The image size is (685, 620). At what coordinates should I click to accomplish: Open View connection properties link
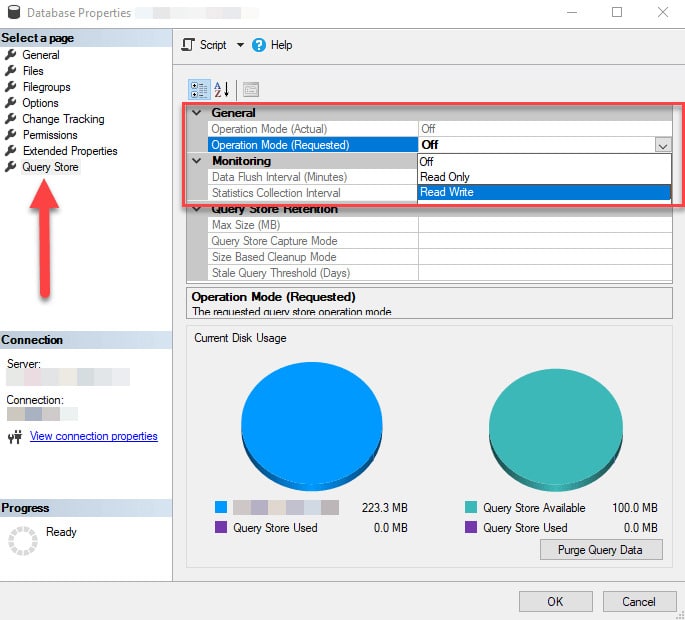click(94, 436)
